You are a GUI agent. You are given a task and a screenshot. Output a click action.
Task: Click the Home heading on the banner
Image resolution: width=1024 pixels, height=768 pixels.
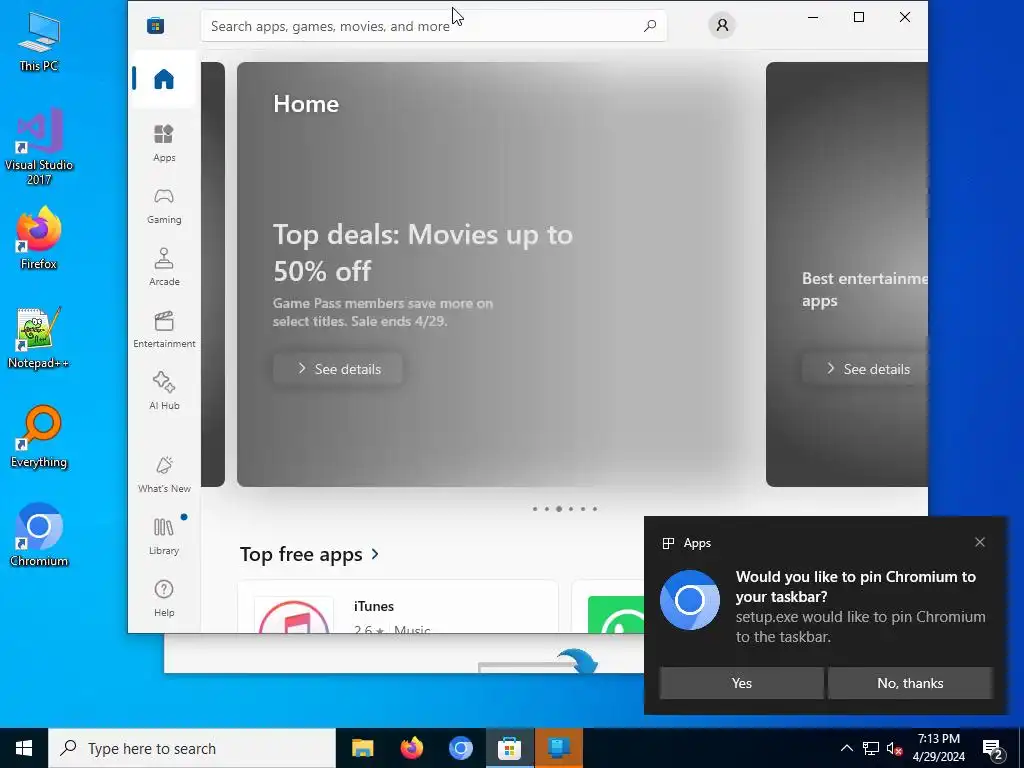(306, 103)
